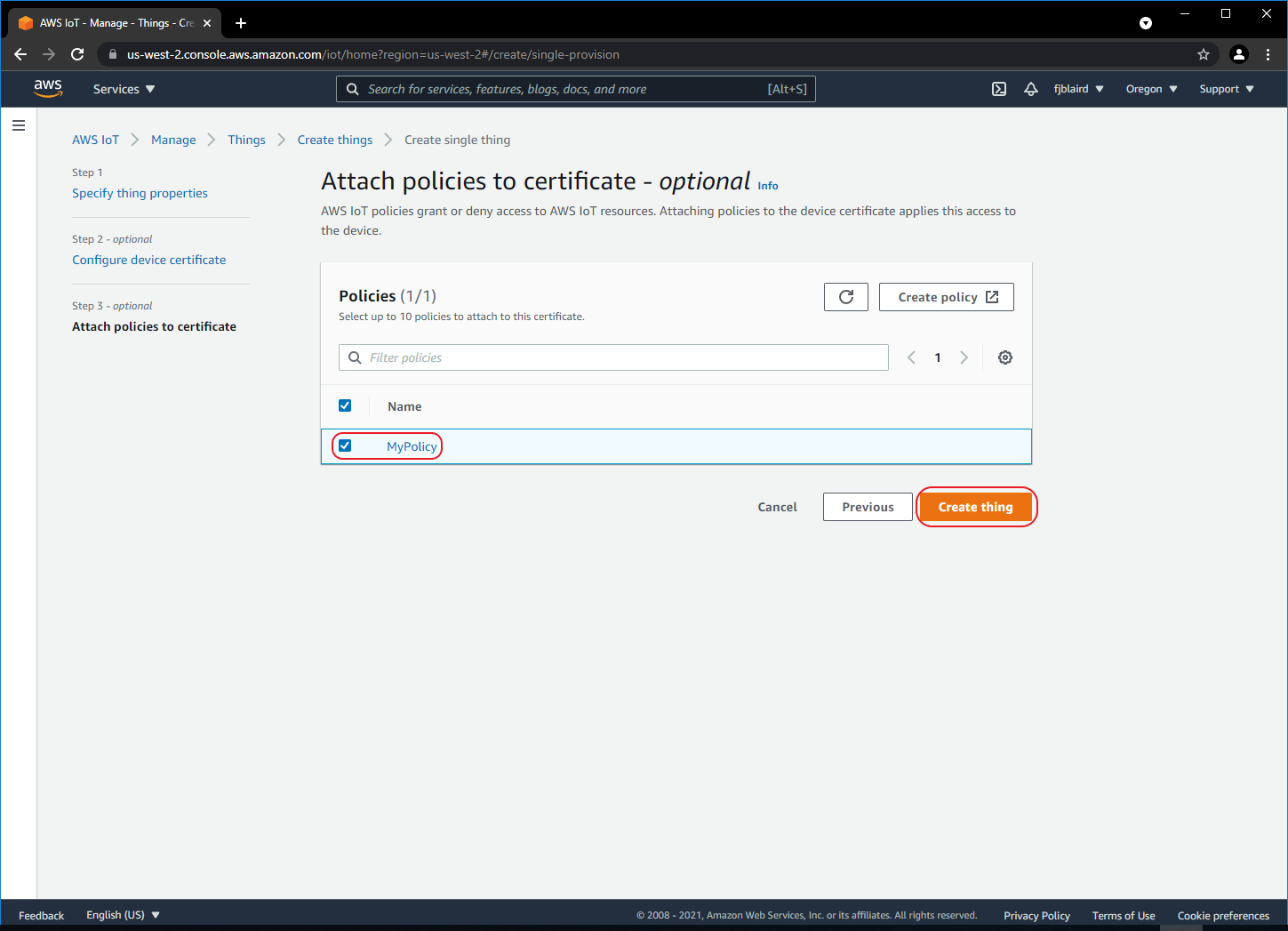Viewport: 1288px width, 931px height.
Task: Uncheck the MyPolicy checkbox
Action: [345, 445]
